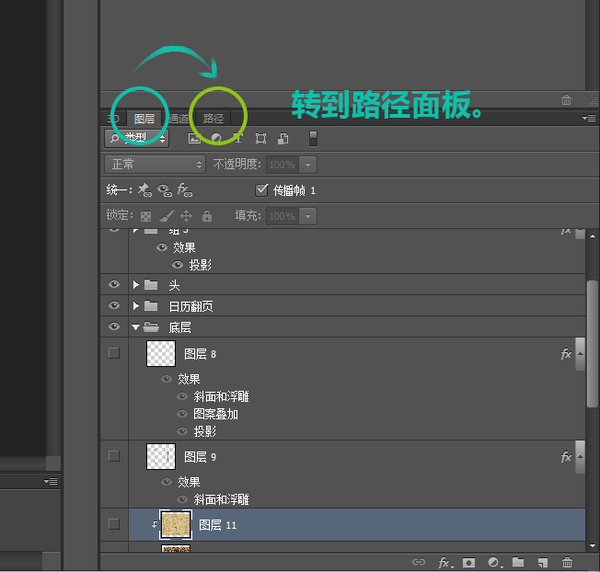This screenshot has width=600, height=572.
Task: Click the link layers icon
Action: tap(418, 562)
